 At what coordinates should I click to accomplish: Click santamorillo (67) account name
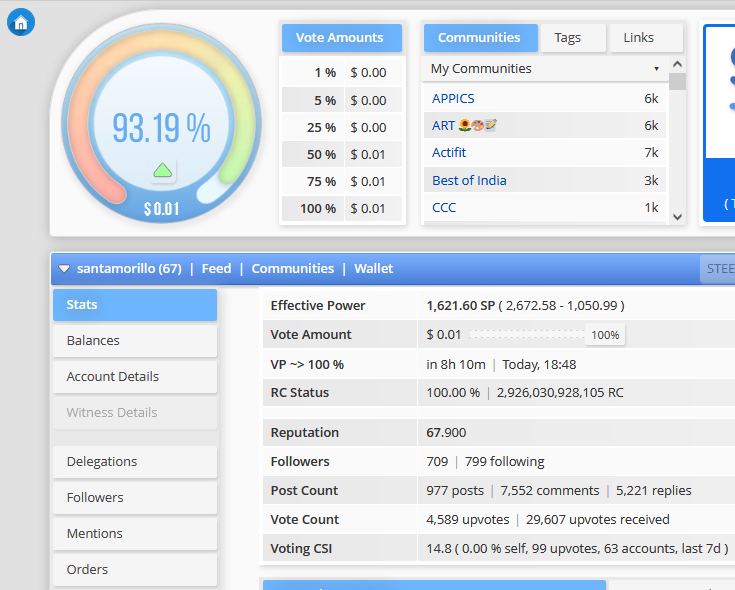pos(129,269)
